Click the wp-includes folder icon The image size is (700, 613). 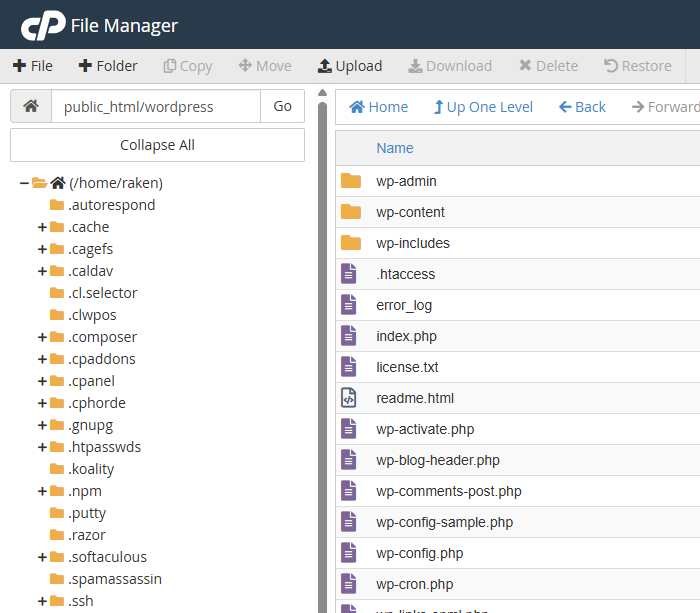tap(351, 243)
